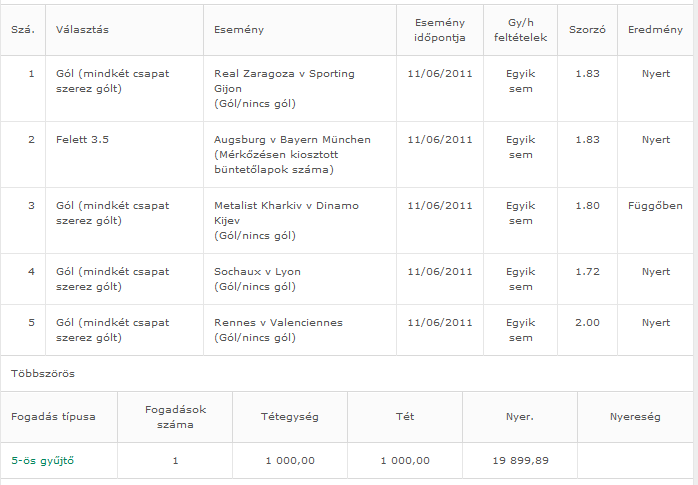Image resolution: width=698 pixels, height=485 pixels.
Task: Select the 1.72 odds value
Action: (x=587, y=271)
